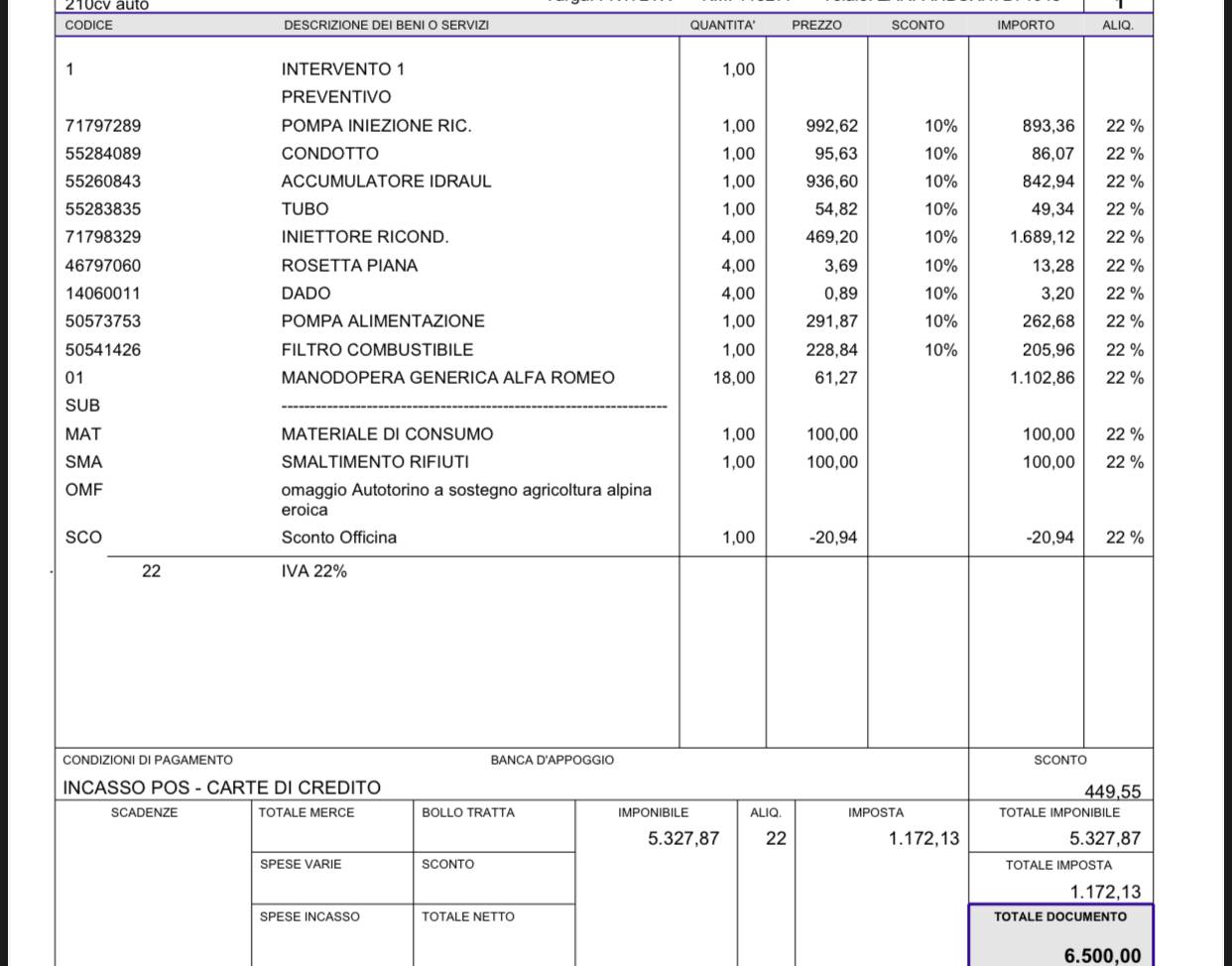This screenshot has height=966, width=1232.
Task: Select the QUANTITA' column header
Action: 722,25
